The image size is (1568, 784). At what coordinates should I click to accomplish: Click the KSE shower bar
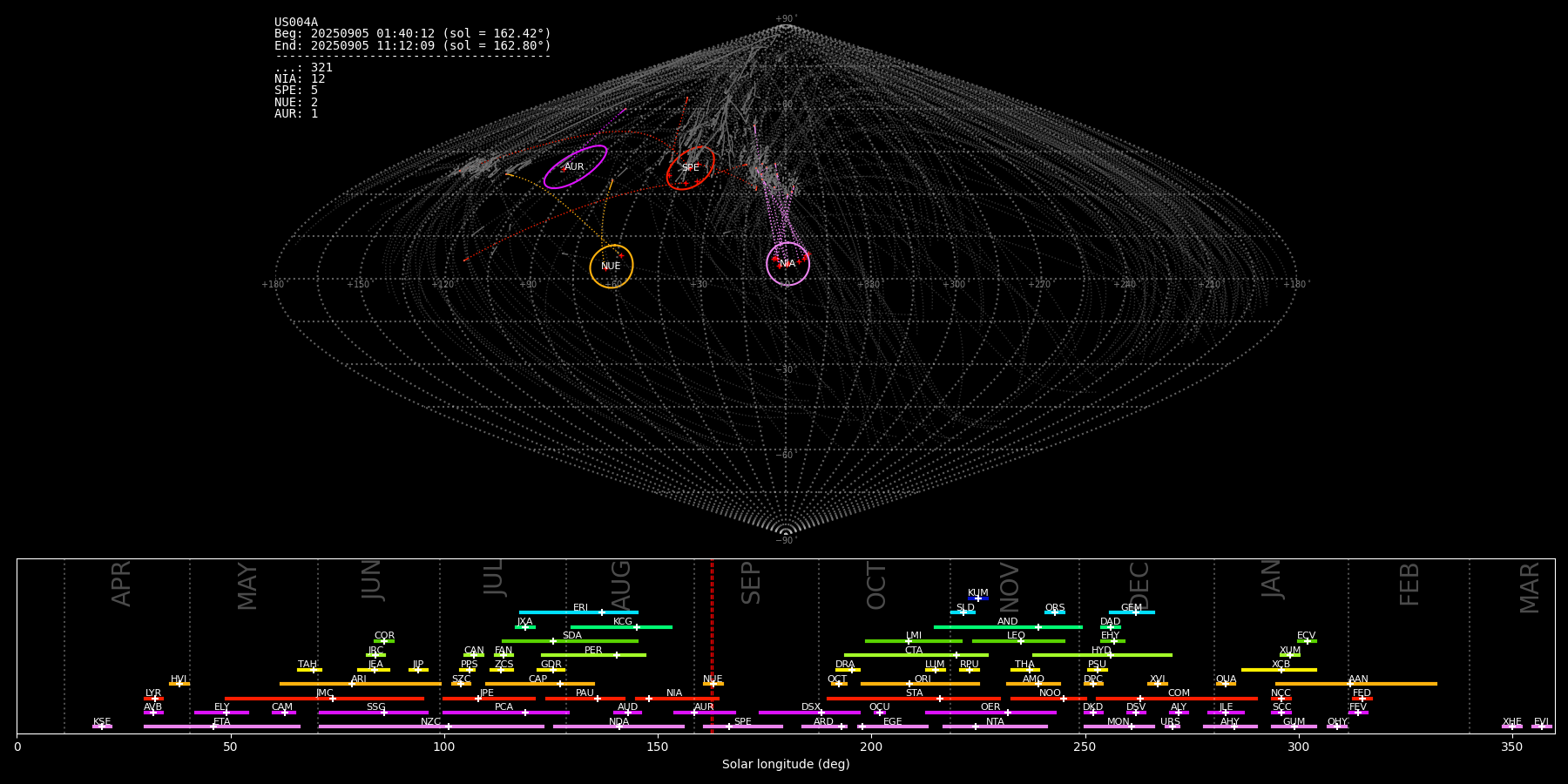point(102,727)
